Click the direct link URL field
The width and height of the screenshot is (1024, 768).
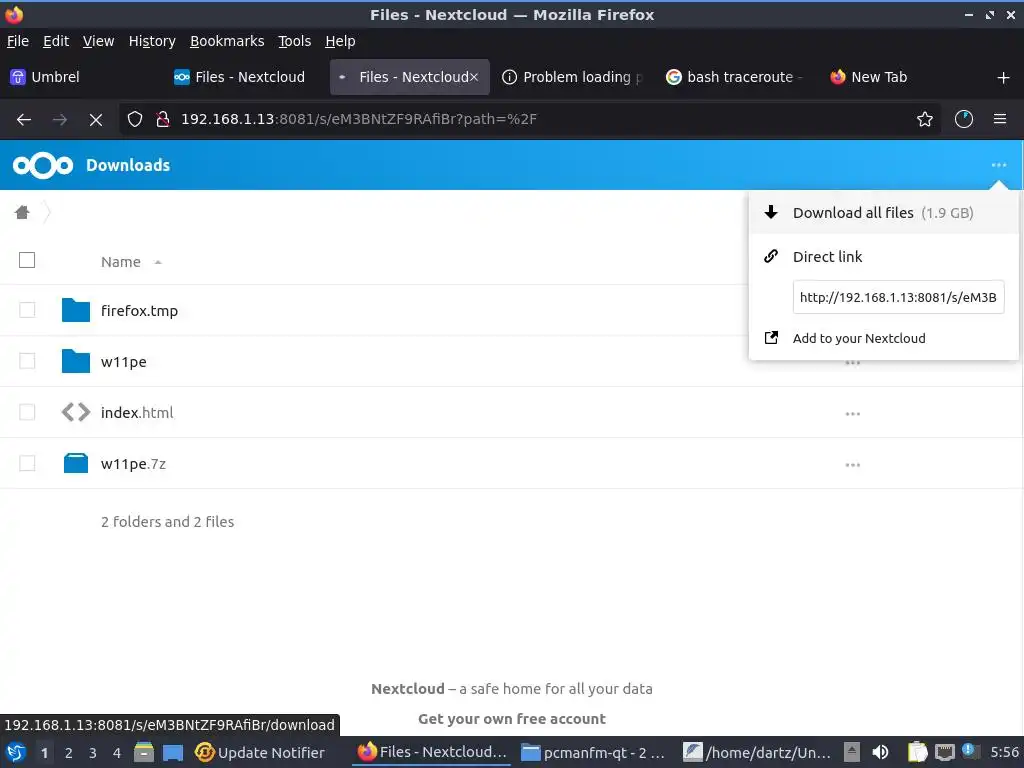point(898,297)
